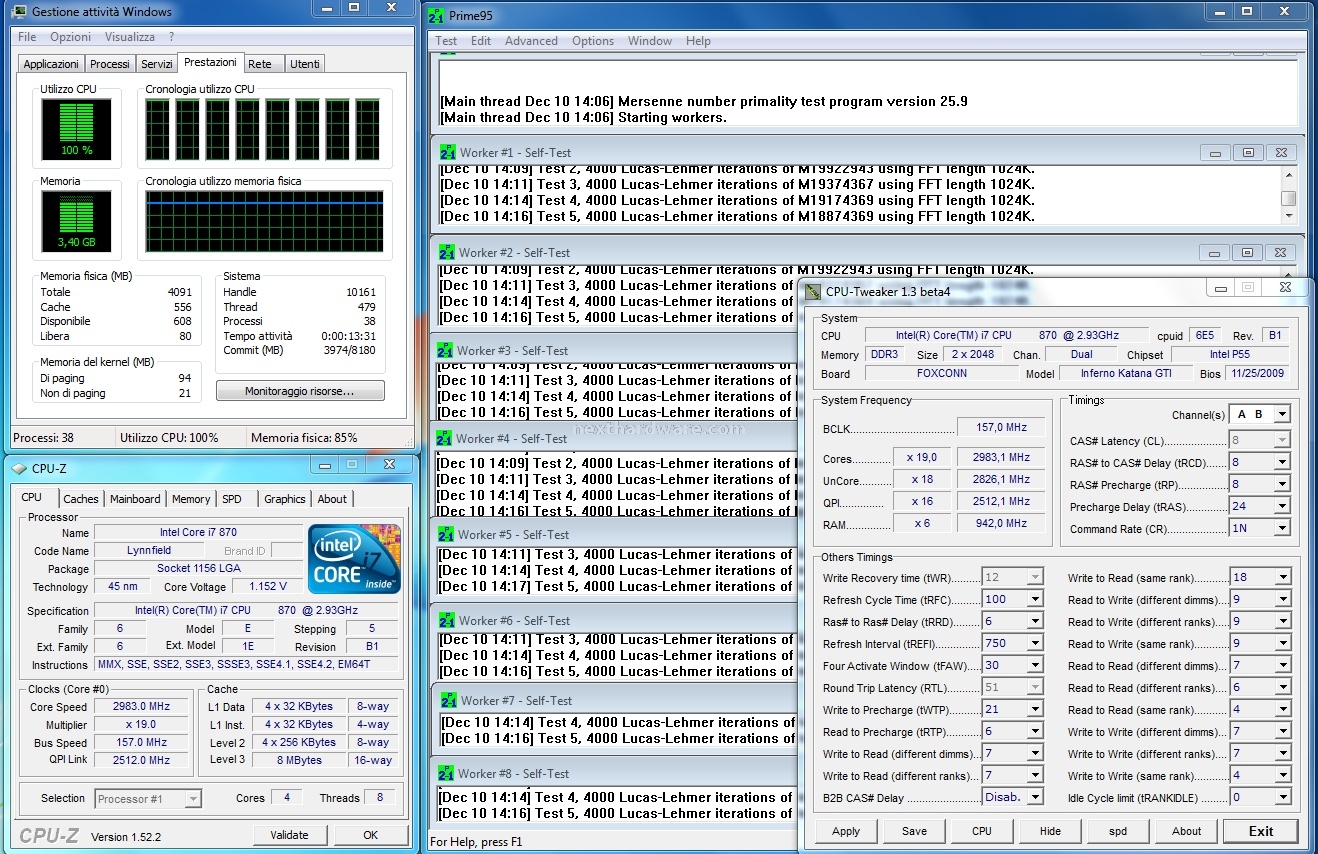Click the Worker #6 window icon

(447, 620)
